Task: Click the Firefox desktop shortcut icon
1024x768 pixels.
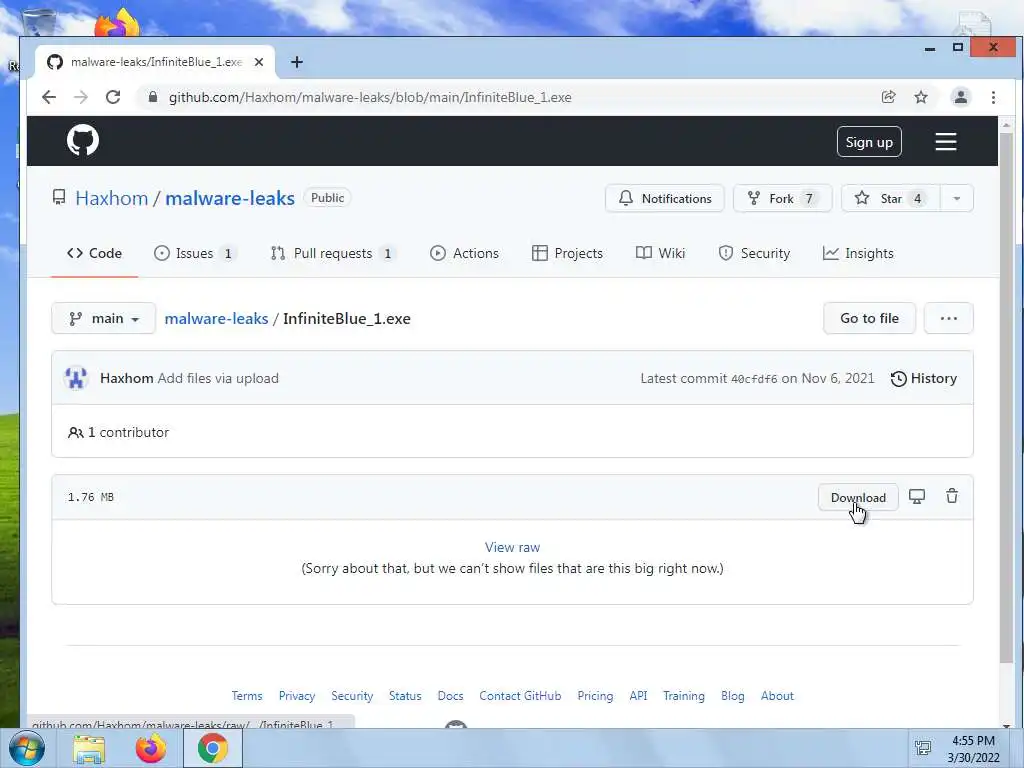Action: point(118,23)
